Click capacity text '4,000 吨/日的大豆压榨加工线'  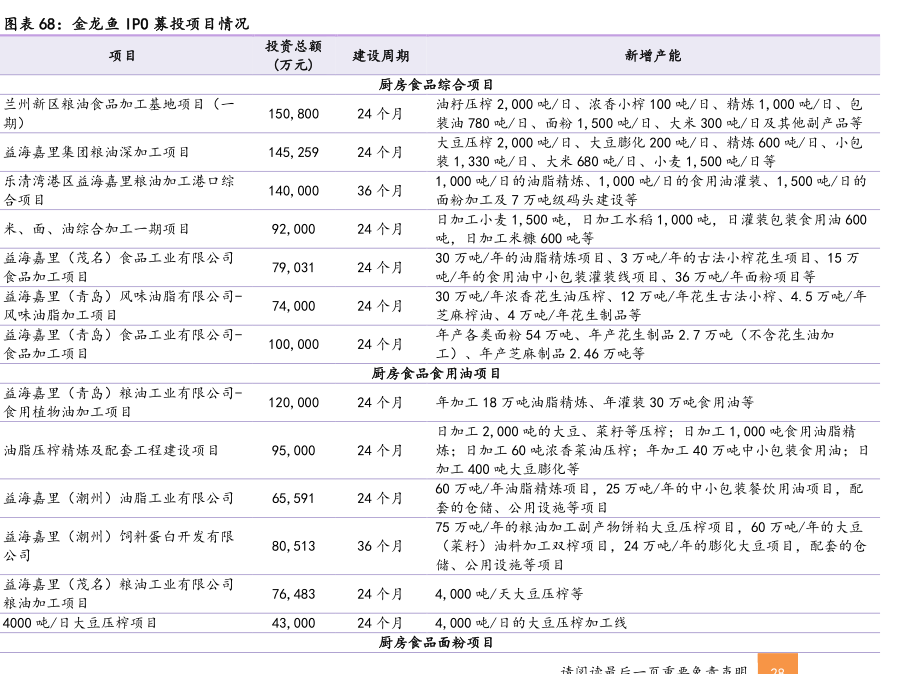click(531, 623)
